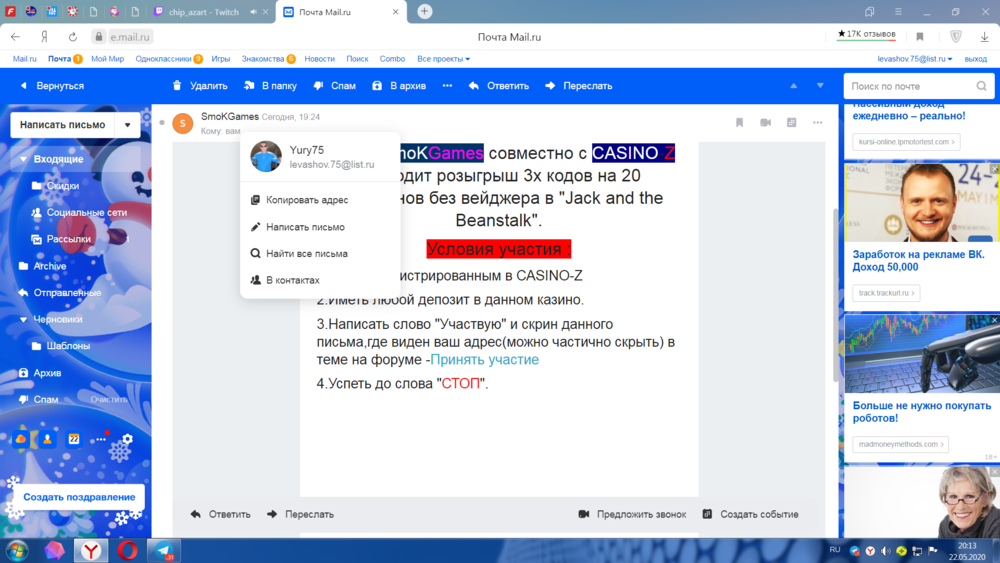This screenshot has height=563, width=1000.
Task: Toggle the unread dot beside sender
Action: click(x=162, y=122)
